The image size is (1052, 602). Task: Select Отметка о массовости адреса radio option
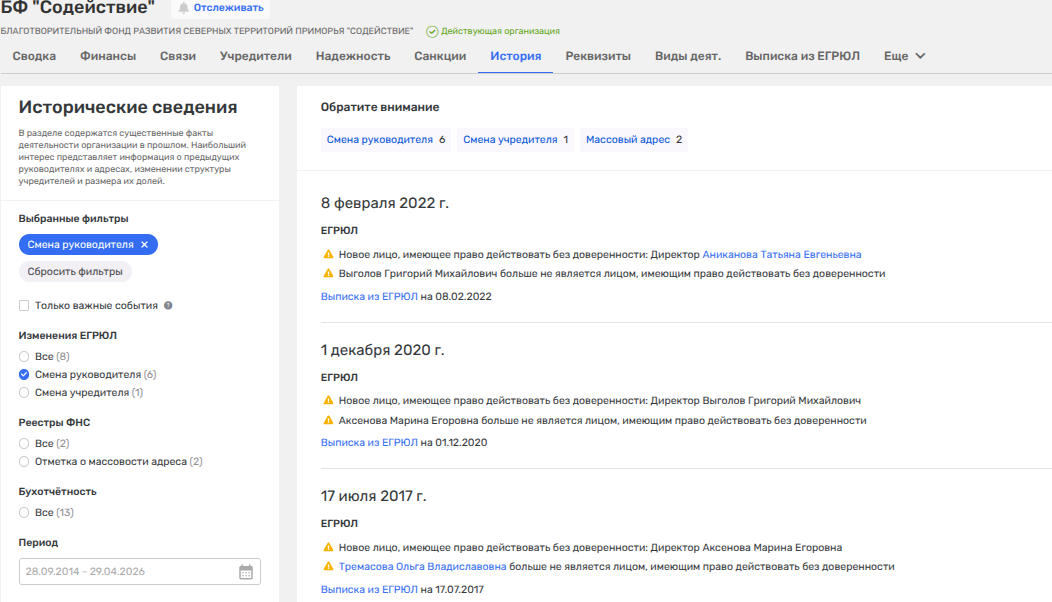(24, 462)
